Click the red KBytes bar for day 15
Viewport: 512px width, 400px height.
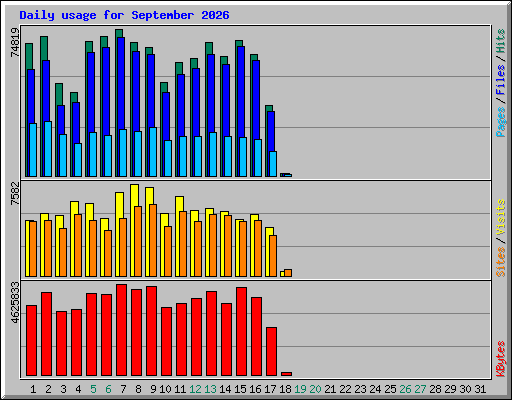click(241, 332)
